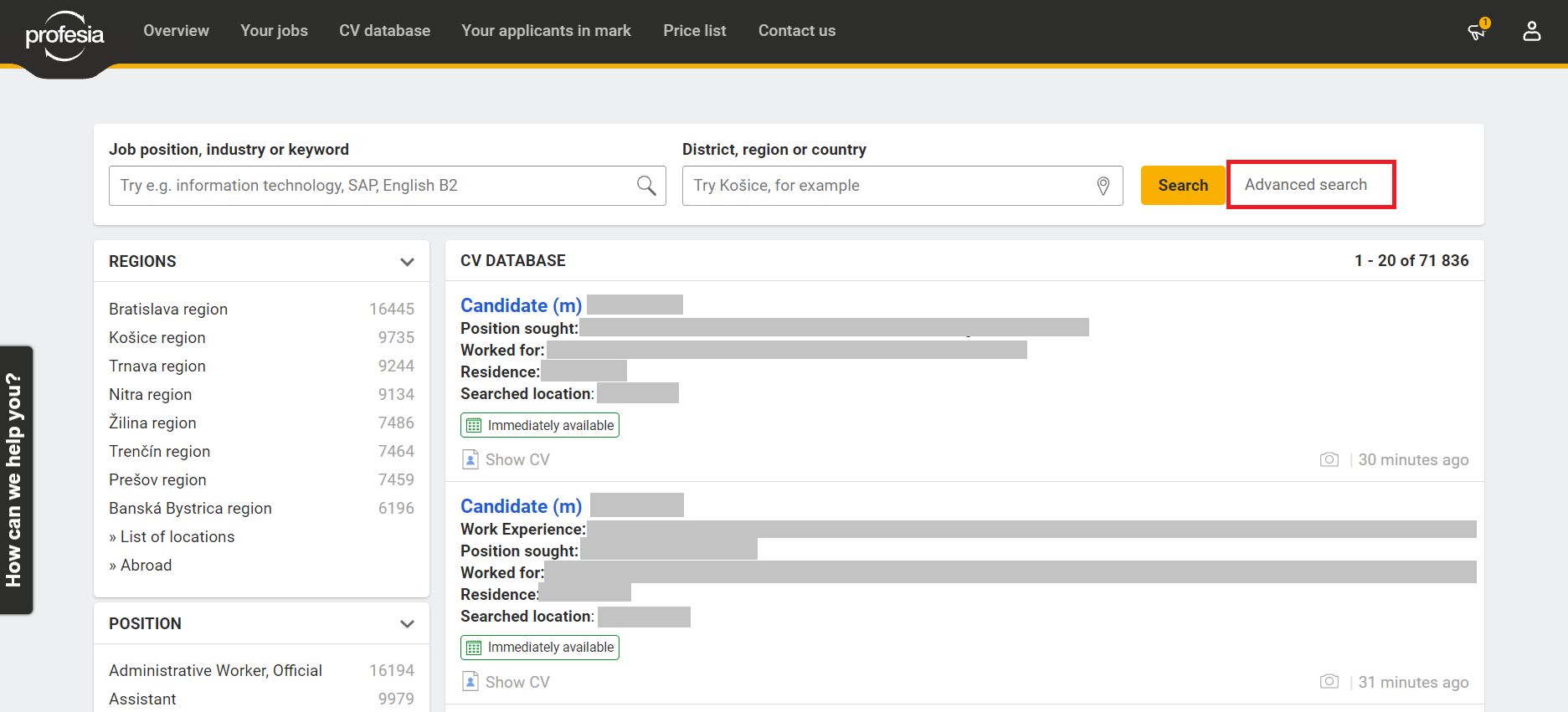Click camera icon next to 31 minutes ago
Screen dimensions: 1568x712
[1329, 681]
